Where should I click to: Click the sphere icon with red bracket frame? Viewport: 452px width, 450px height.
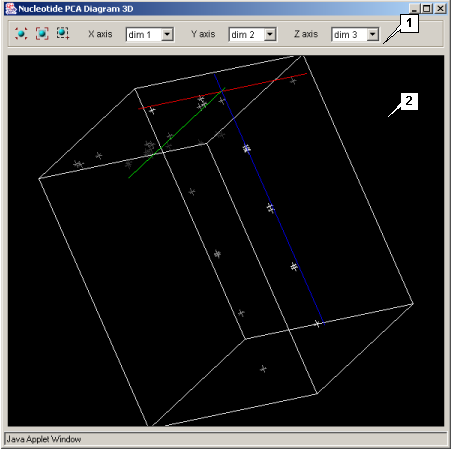click(42, 34)
